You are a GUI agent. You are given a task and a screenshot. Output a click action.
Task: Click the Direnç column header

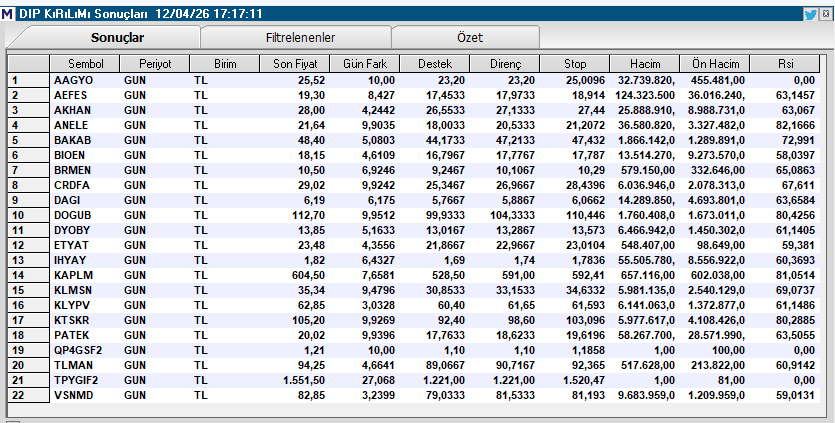(x=505, y=64)
